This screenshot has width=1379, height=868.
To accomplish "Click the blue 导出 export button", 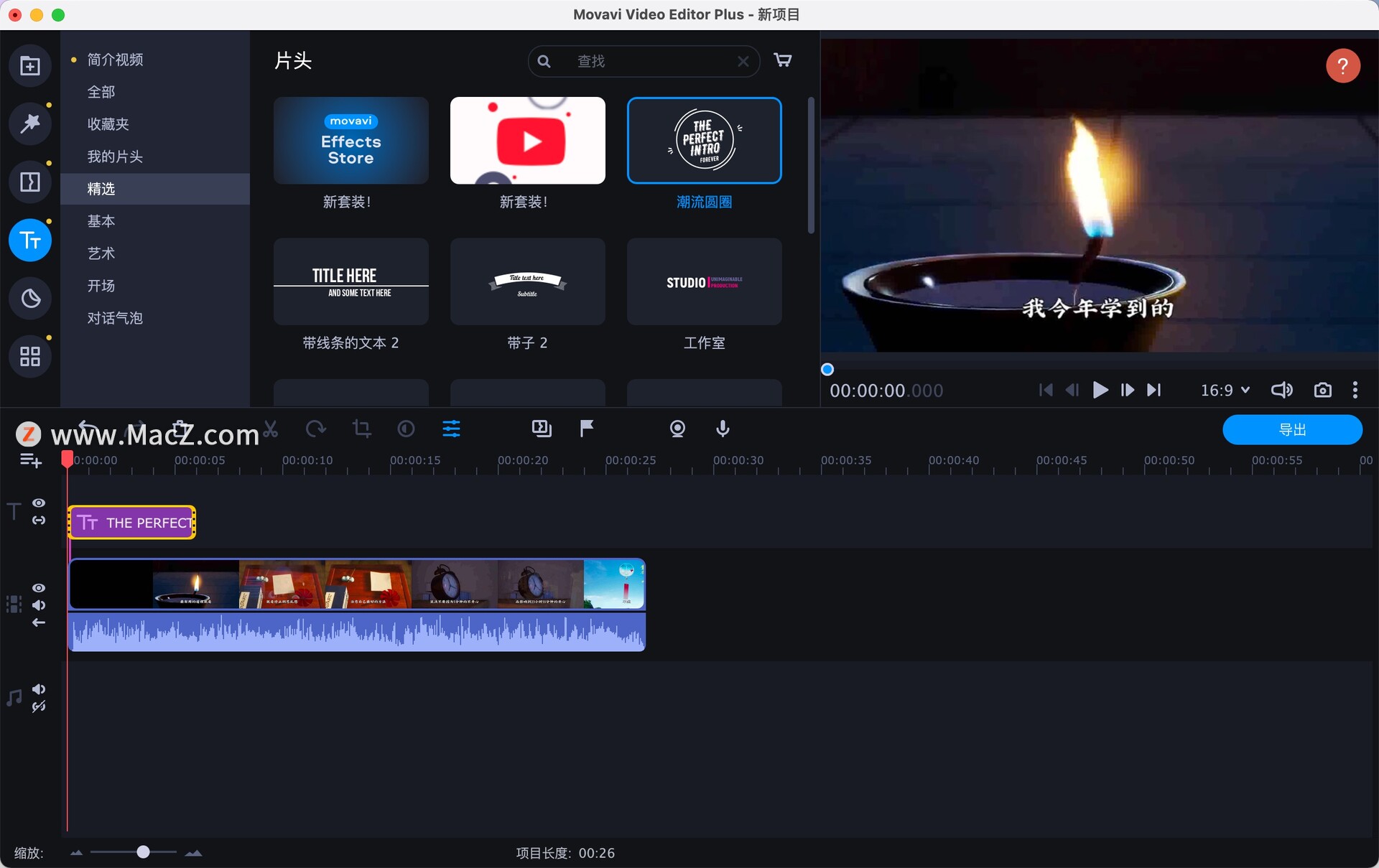I will click(1292, 429).
